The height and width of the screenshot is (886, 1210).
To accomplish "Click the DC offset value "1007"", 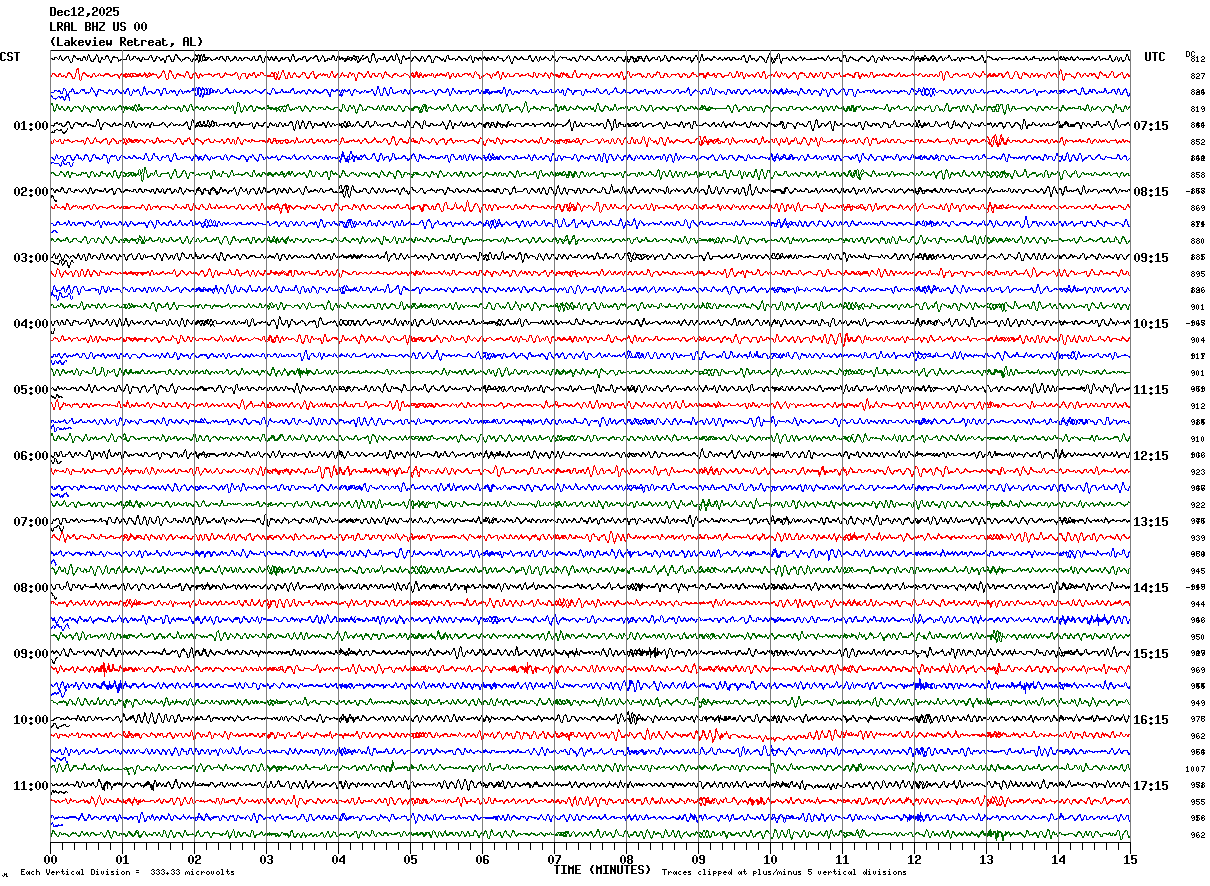I will click(1196, 769).
